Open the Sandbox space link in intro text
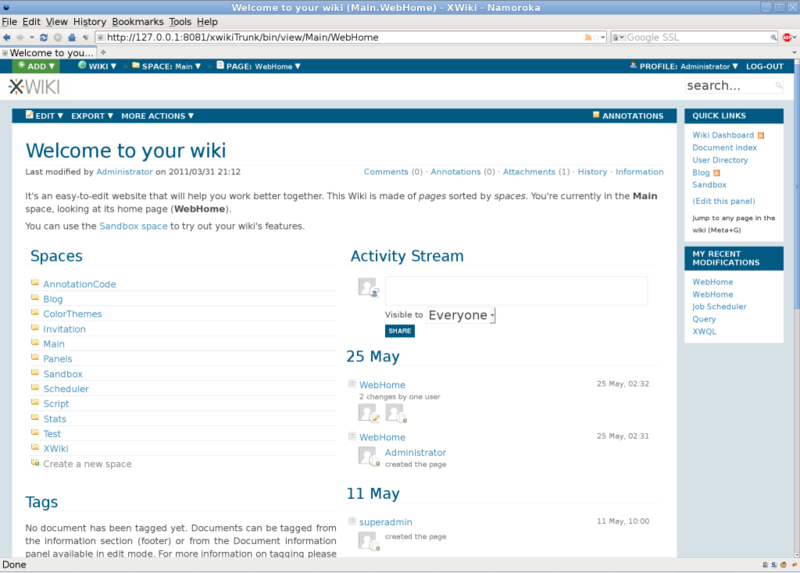Viewport: 800px width, 573px height. [133, 226]
